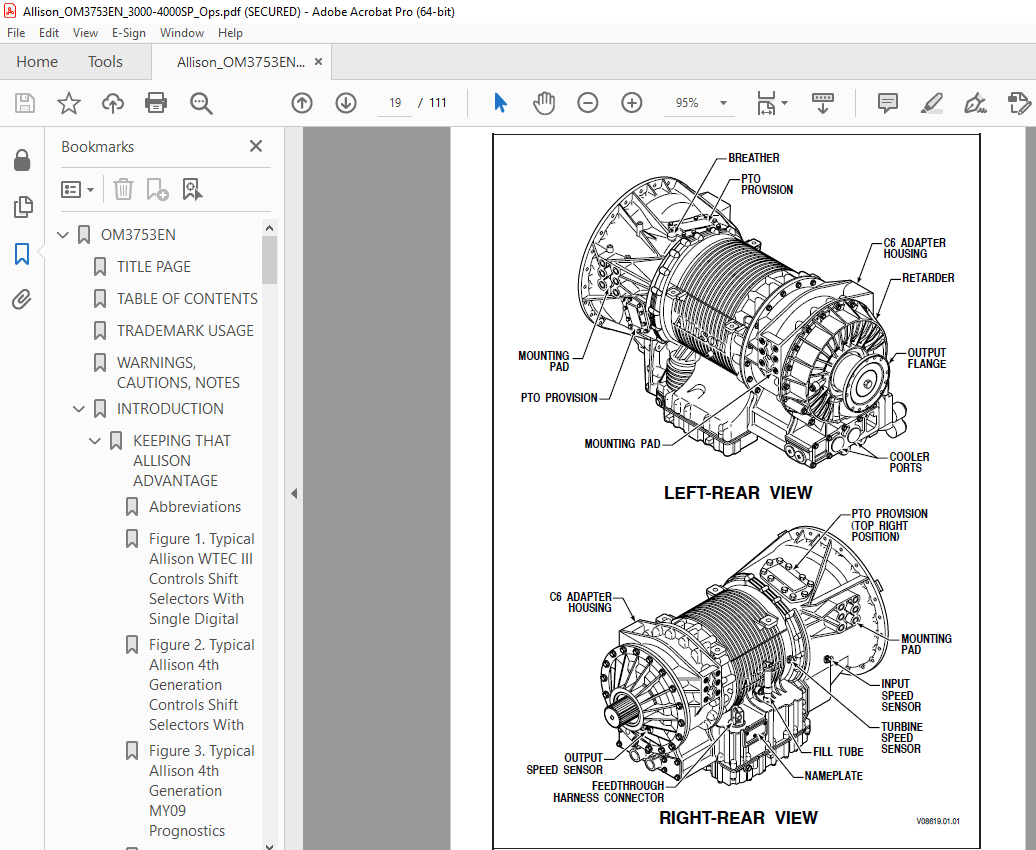Go to next page arrow
1036x850 pixels.
[346, 103]
